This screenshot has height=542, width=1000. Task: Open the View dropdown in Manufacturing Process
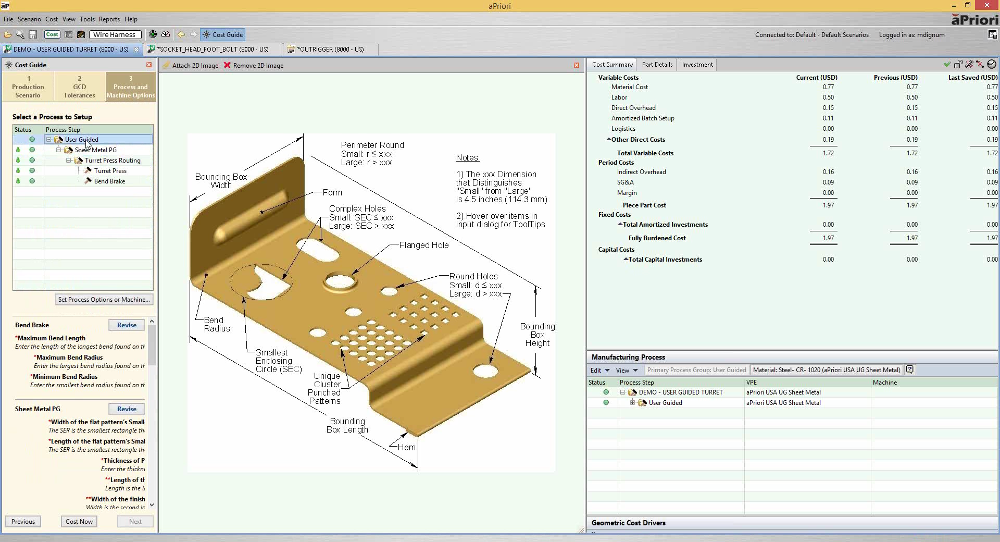626,370
